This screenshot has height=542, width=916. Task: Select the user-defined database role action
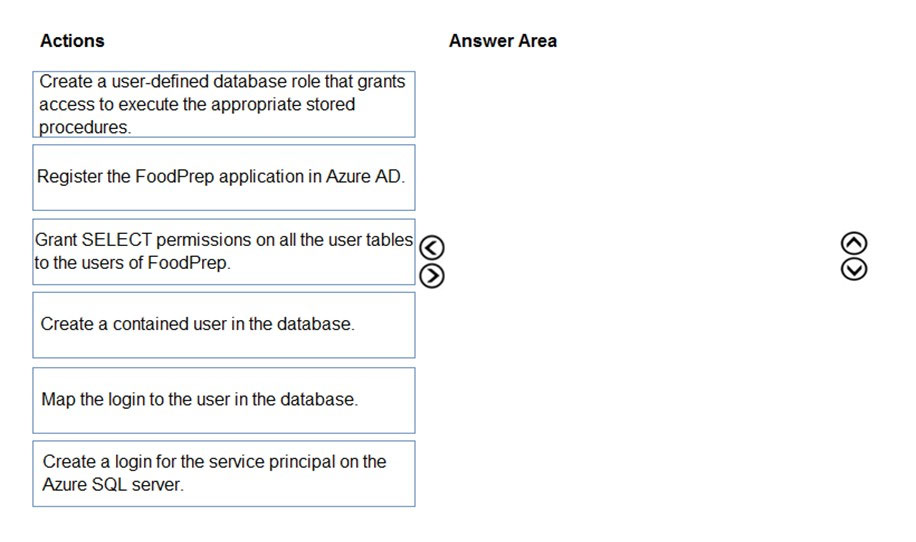tap(224, 105)
